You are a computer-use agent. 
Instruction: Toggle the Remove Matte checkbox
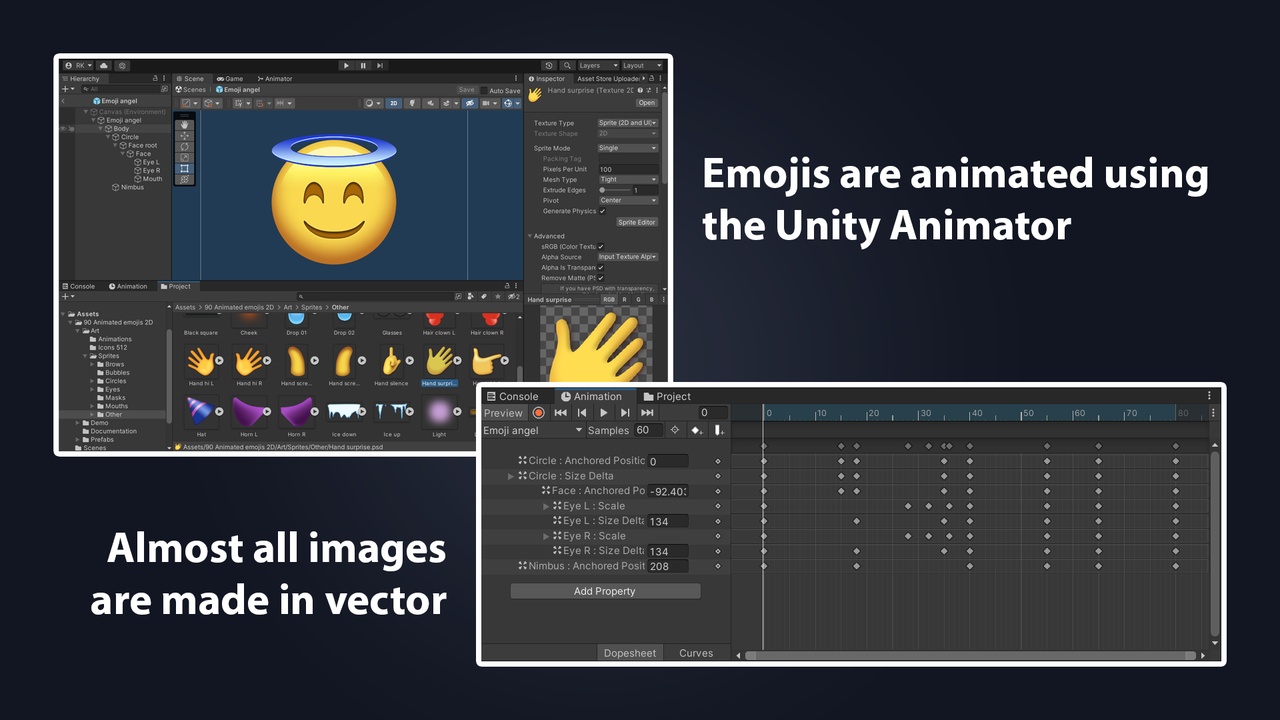(x=601, y=278)
